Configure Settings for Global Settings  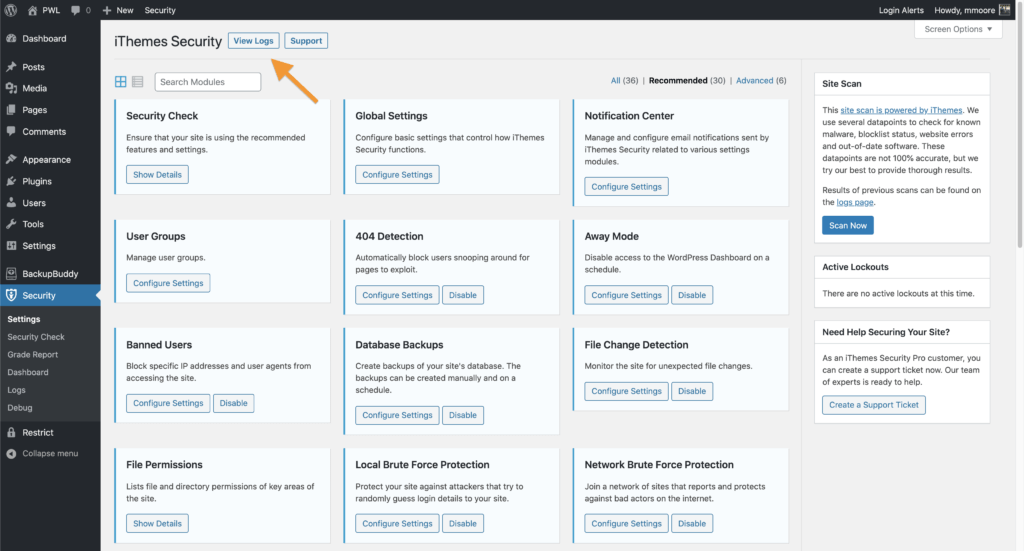(x=397, y=174)
